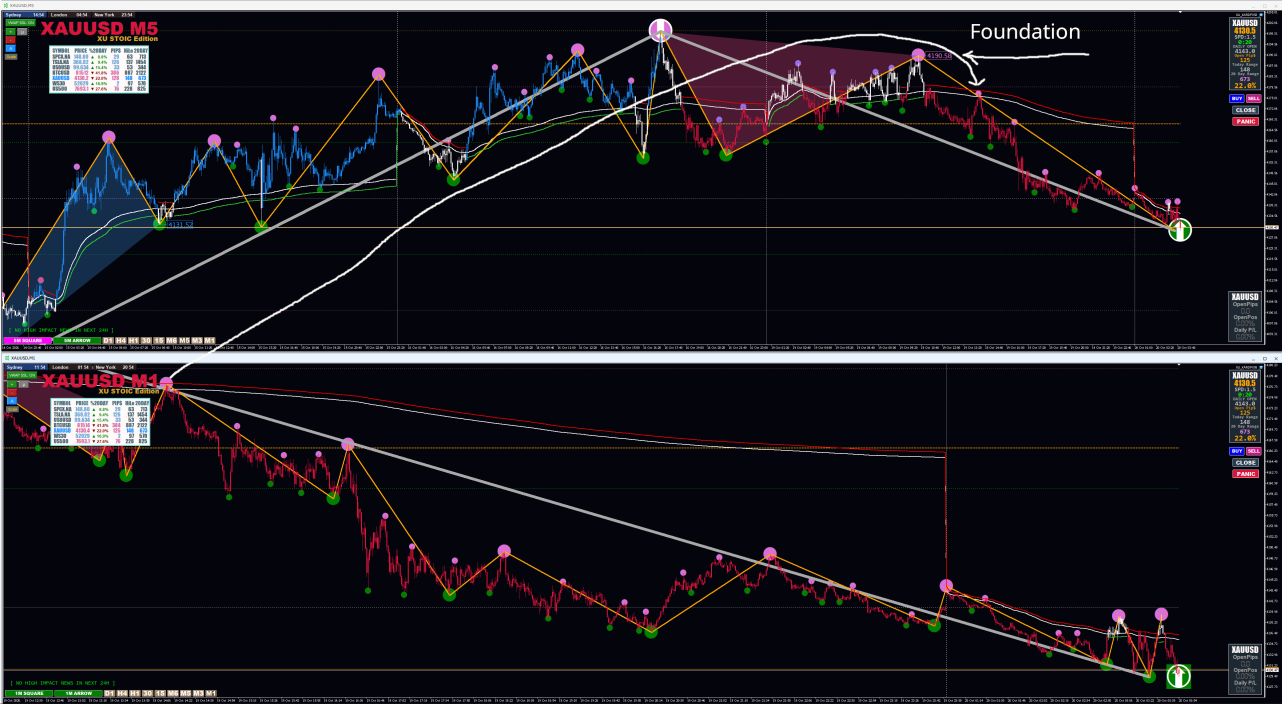The image size is (1282, 704).
Task: Click the 4131.52 price label on M5 chart
Action: [181, 224]
